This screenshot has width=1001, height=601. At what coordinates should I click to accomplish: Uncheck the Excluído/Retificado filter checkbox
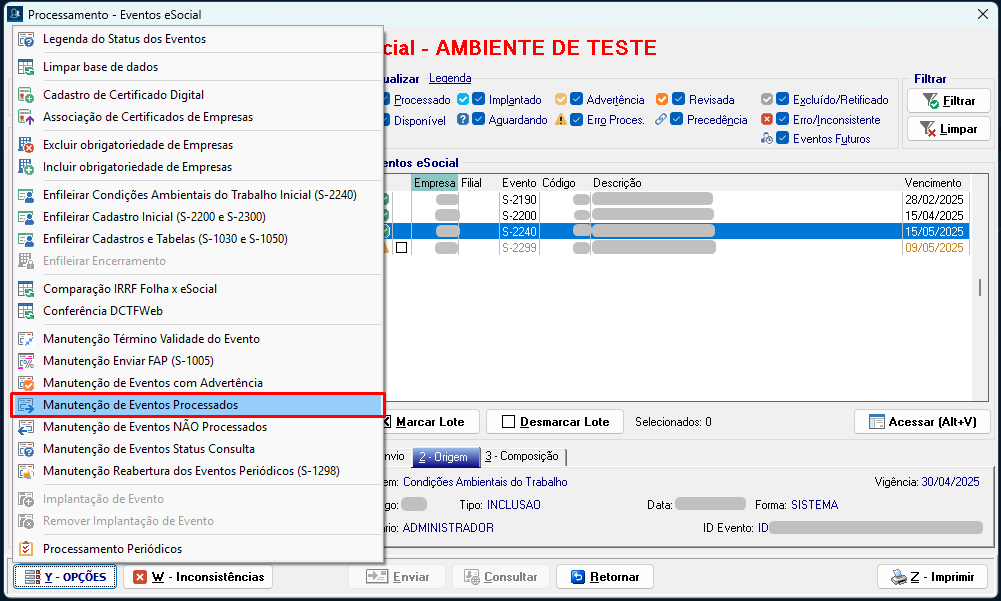tap(783, 100)
